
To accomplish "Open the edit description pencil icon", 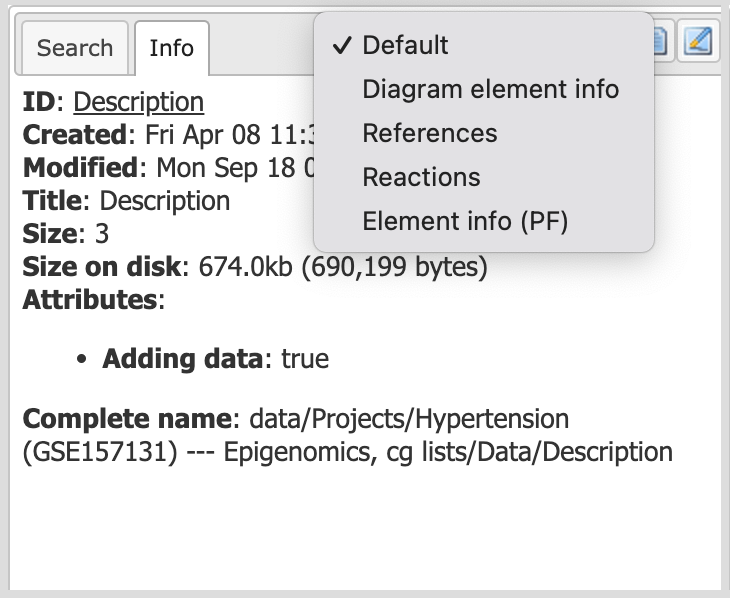I will [x=698, y=41].
